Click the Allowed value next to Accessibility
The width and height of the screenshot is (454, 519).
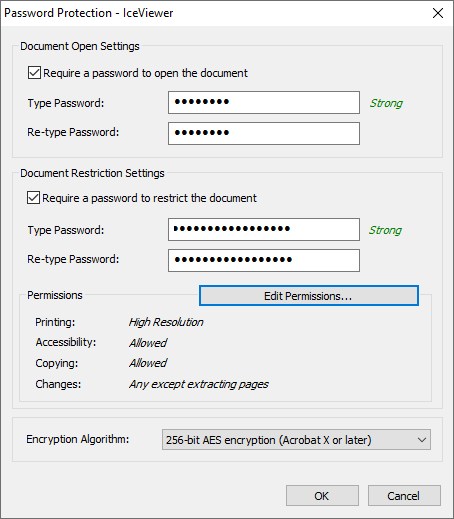tap(148, 343)
